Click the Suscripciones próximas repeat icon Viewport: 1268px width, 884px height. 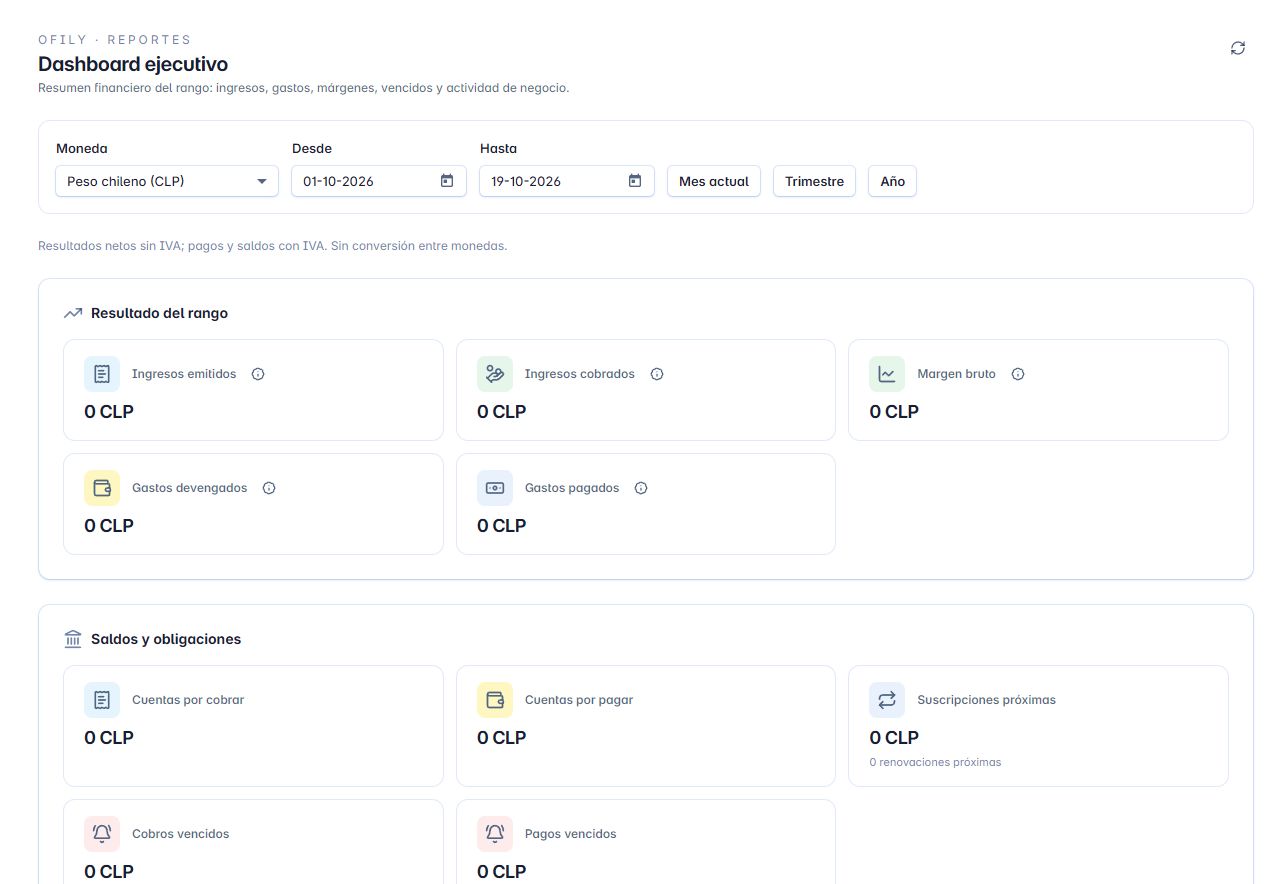887,700
